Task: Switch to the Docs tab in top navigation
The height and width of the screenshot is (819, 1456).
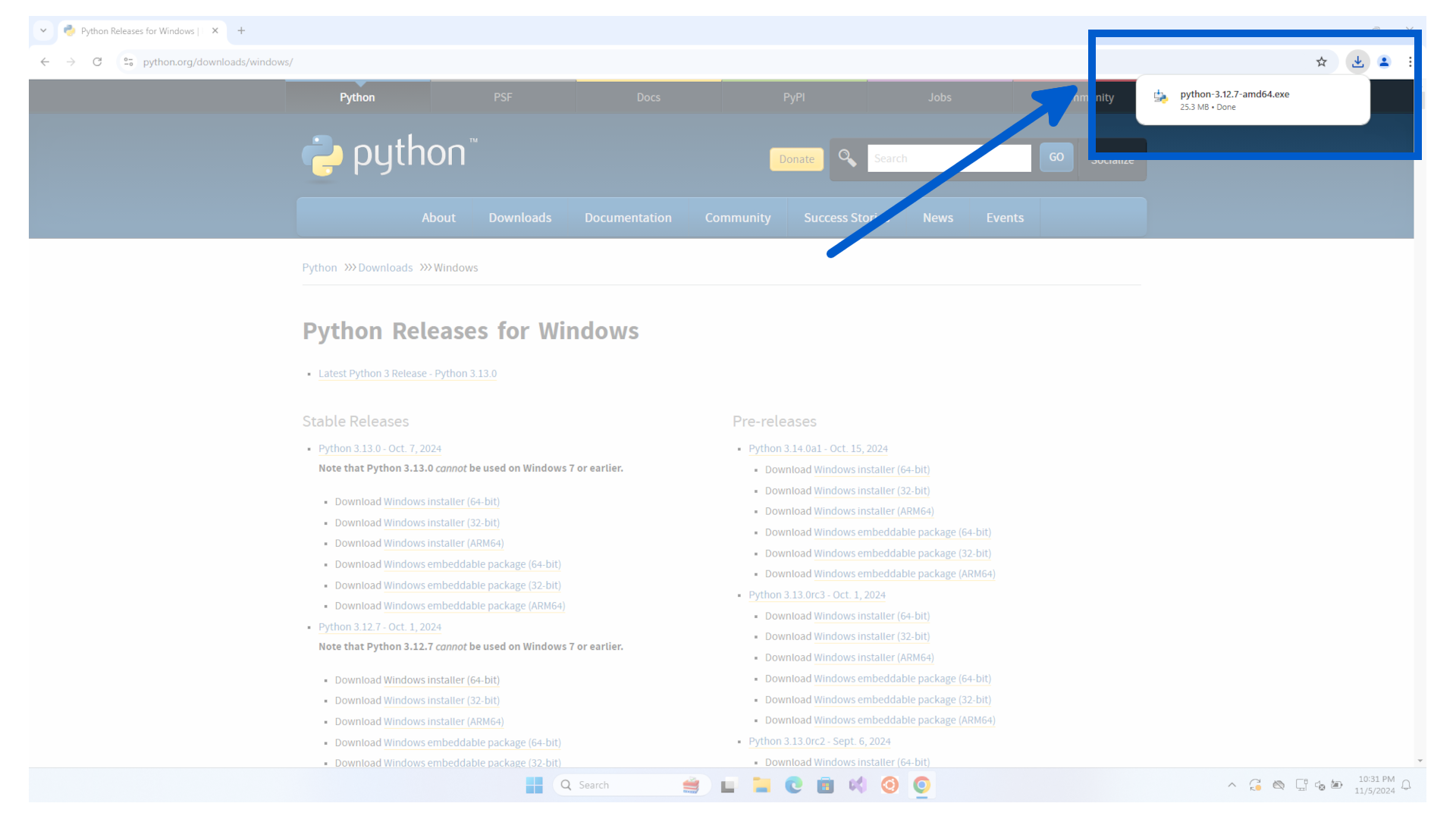Action: tap(648, 96)
